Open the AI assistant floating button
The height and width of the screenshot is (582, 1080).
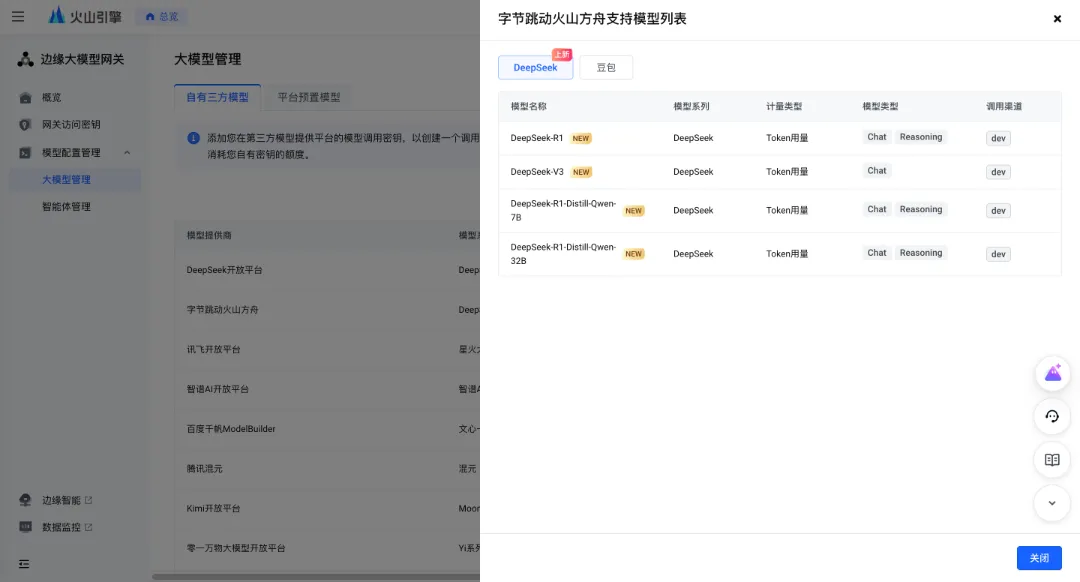click(1052, 373)
